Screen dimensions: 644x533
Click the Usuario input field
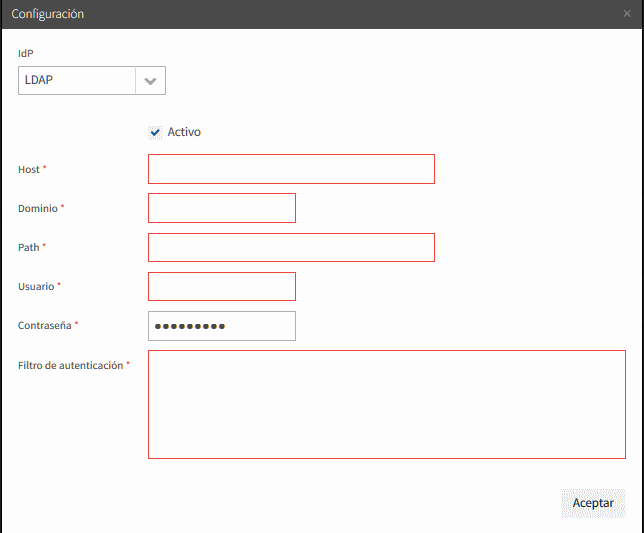pos(222,286)
